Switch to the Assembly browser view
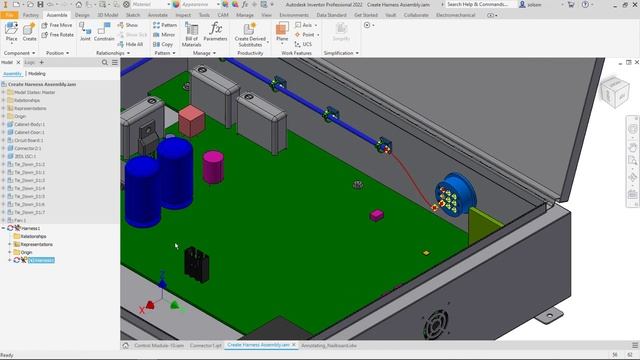The height and width of the screenshot is (360, 640). [x=12, y=74]
